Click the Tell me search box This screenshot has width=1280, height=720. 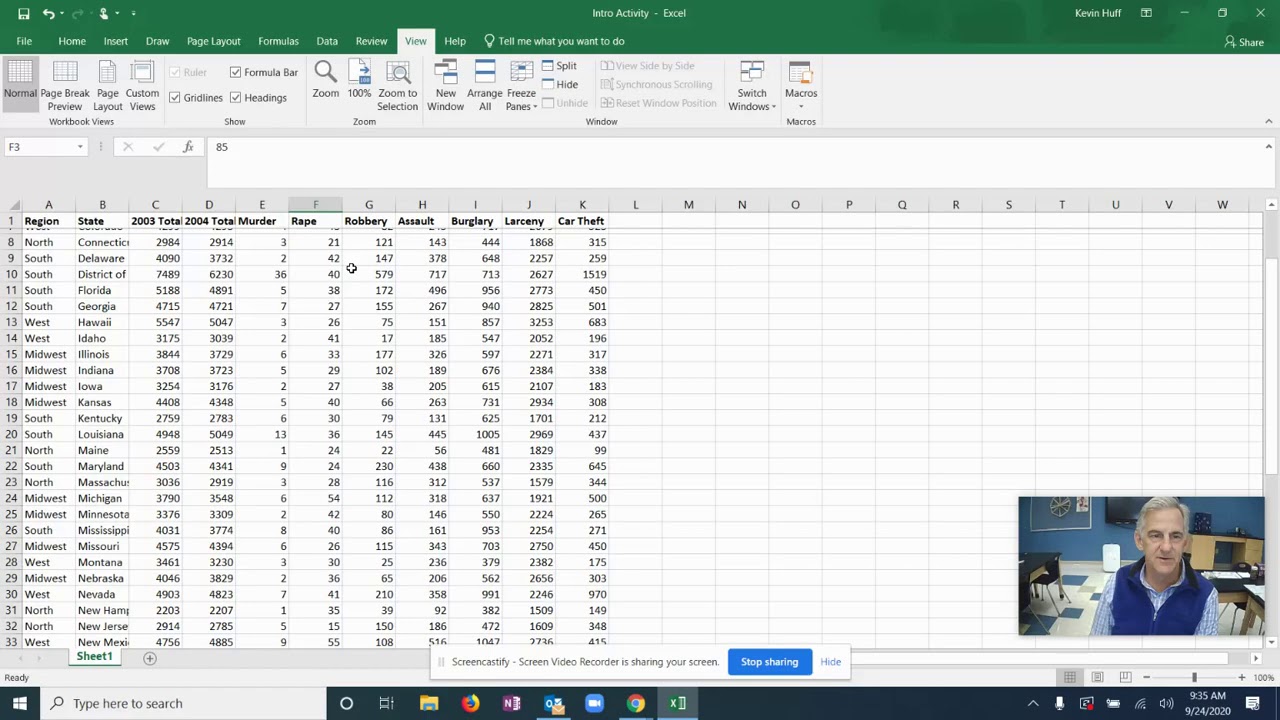click(553, 41)
